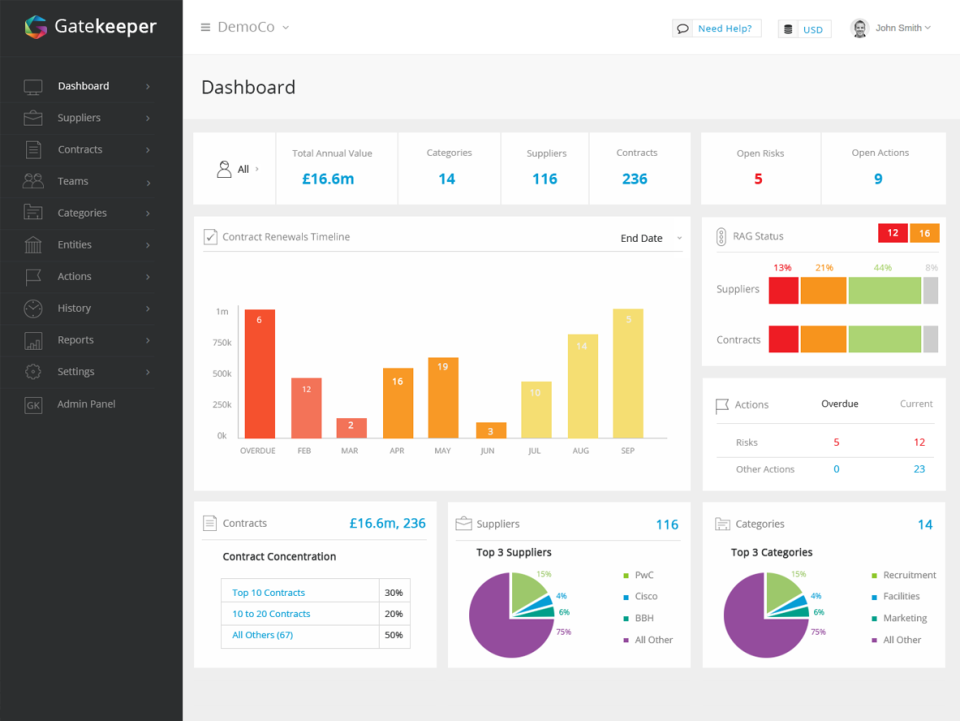Screen dimensions: 960x721
Task: Click the red RAG Status badge 12
Action: (x=893, y=233)
